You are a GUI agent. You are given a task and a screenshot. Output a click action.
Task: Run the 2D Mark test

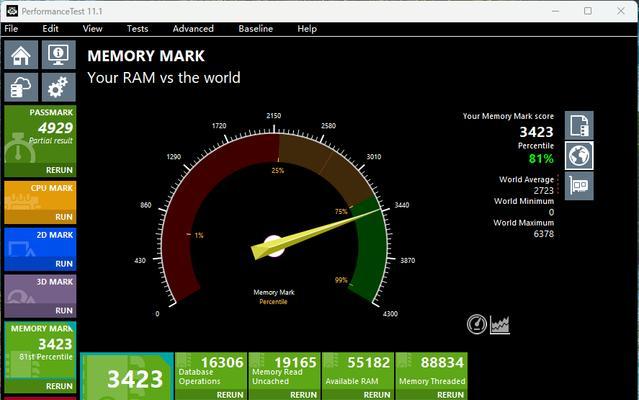tap(64, 264)
